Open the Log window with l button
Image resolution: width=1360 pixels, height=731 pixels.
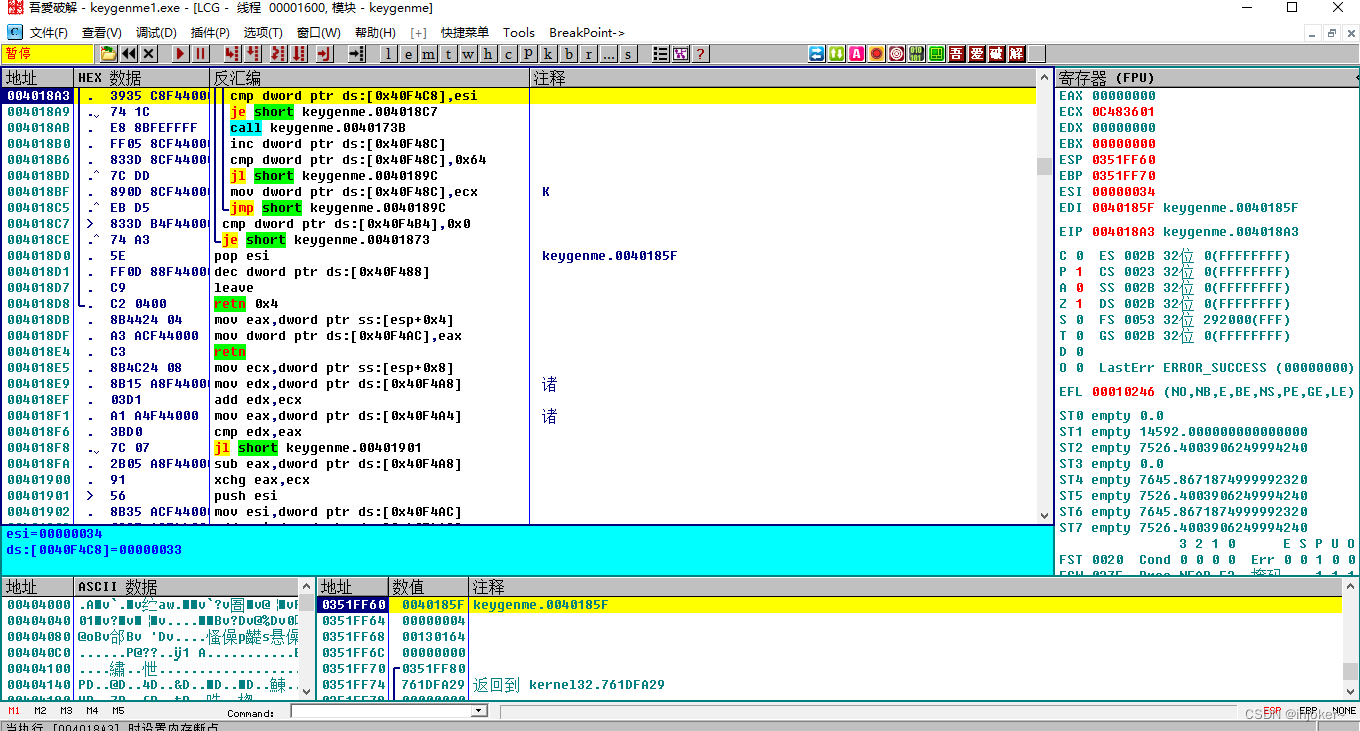point(389,54)
